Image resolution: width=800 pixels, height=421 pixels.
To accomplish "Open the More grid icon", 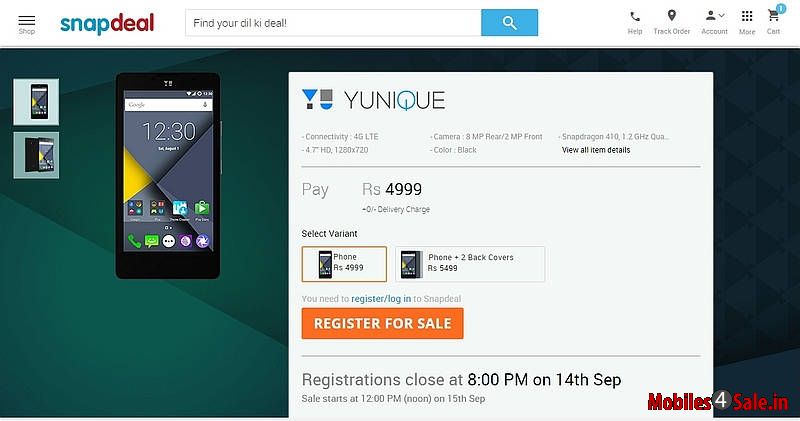I will point(747,16).
